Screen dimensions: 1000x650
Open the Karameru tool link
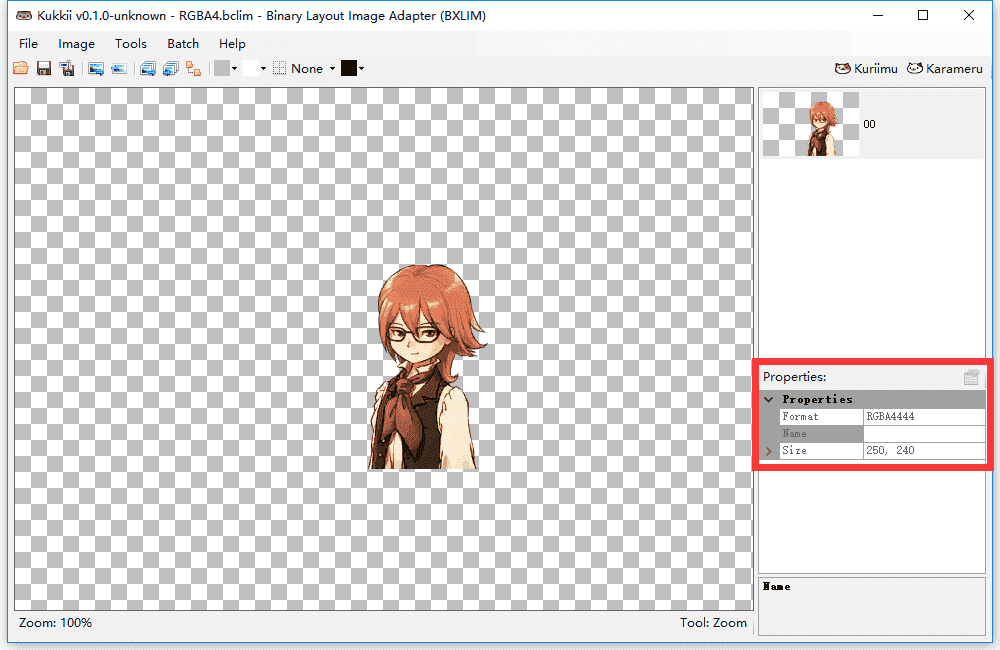[x=945, y=68]
